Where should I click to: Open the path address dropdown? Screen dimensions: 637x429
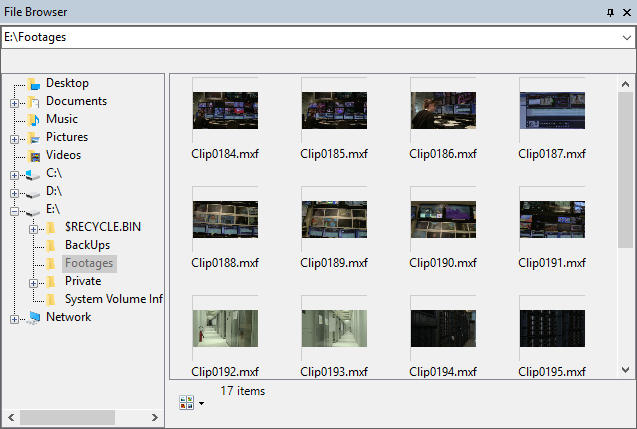[626, 37]
